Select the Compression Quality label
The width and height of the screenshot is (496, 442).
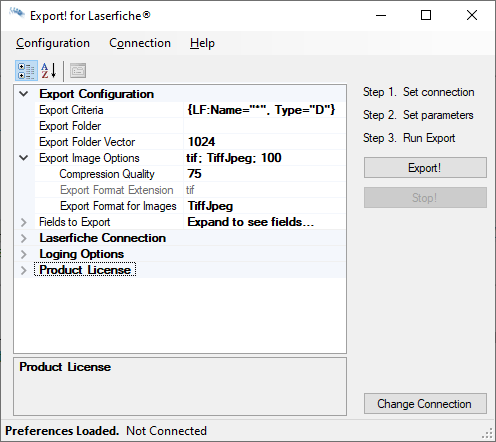click(x=107, y=174)
